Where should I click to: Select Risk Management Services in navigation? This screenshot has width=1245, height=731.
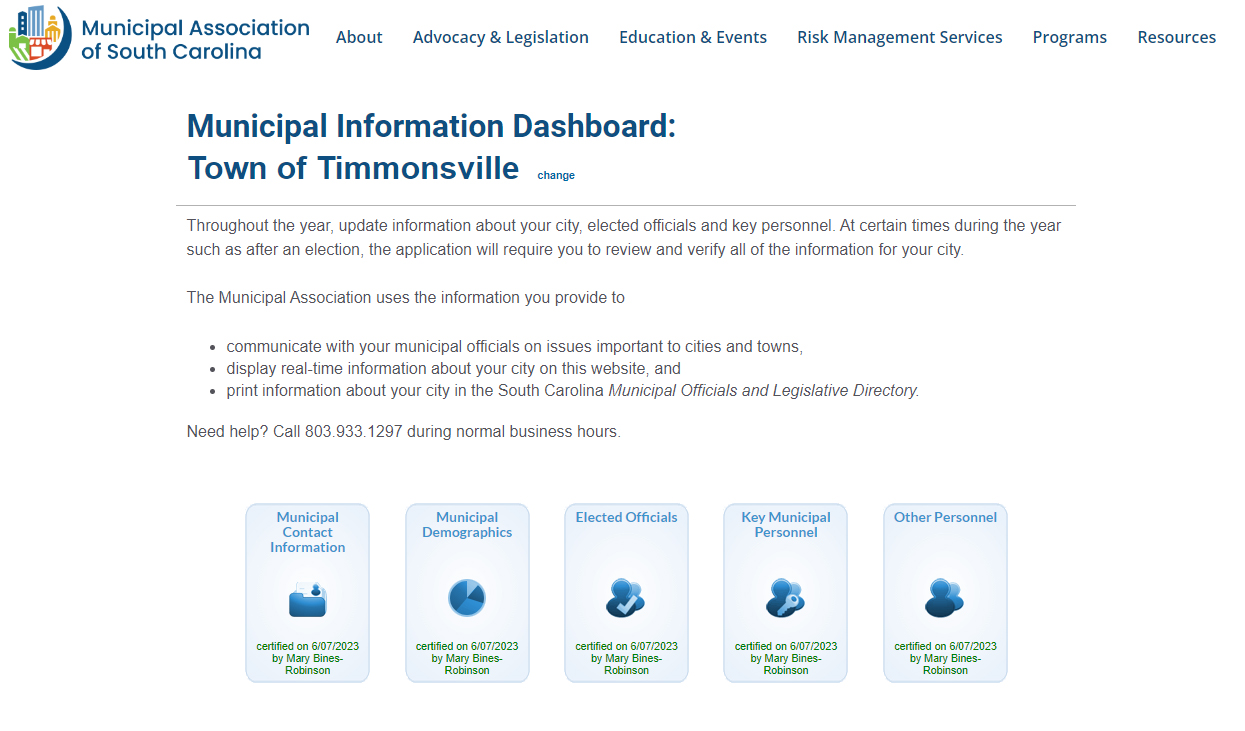pos(899,37)
